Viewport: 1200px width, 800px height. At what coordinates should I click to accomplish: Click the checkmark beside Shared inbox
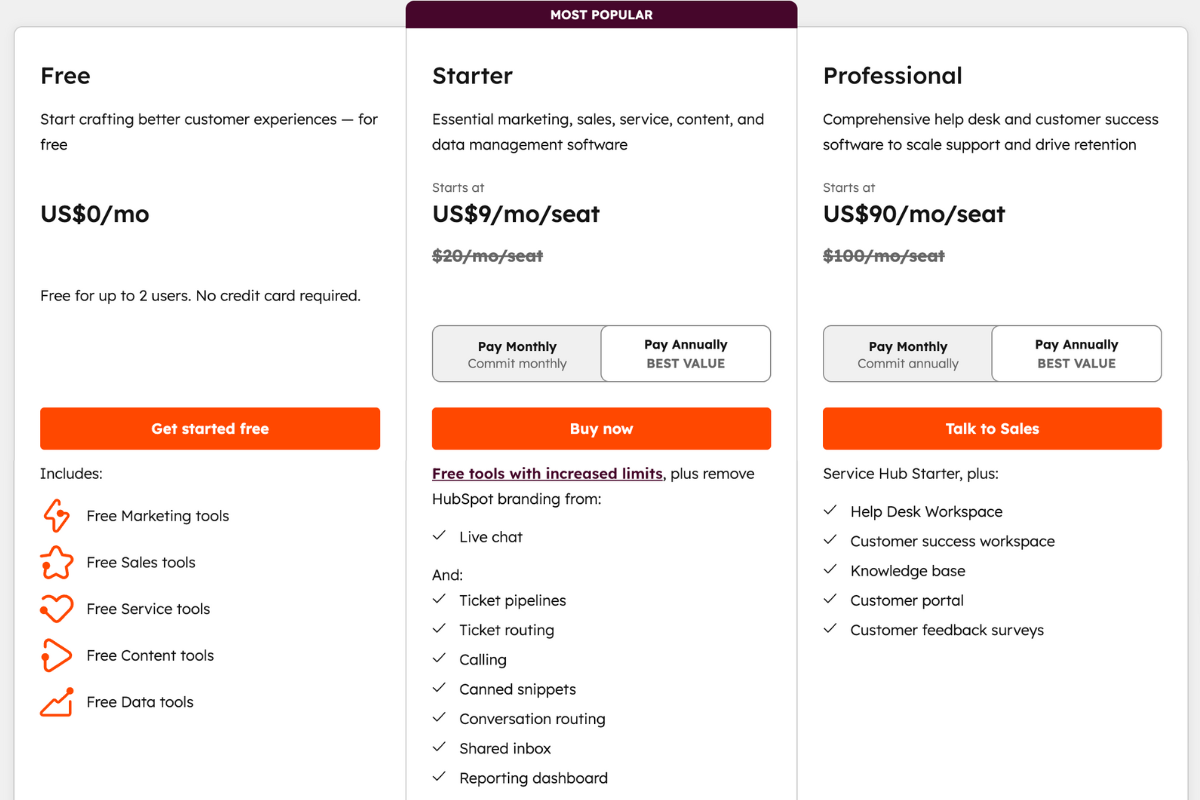(439, 748)
